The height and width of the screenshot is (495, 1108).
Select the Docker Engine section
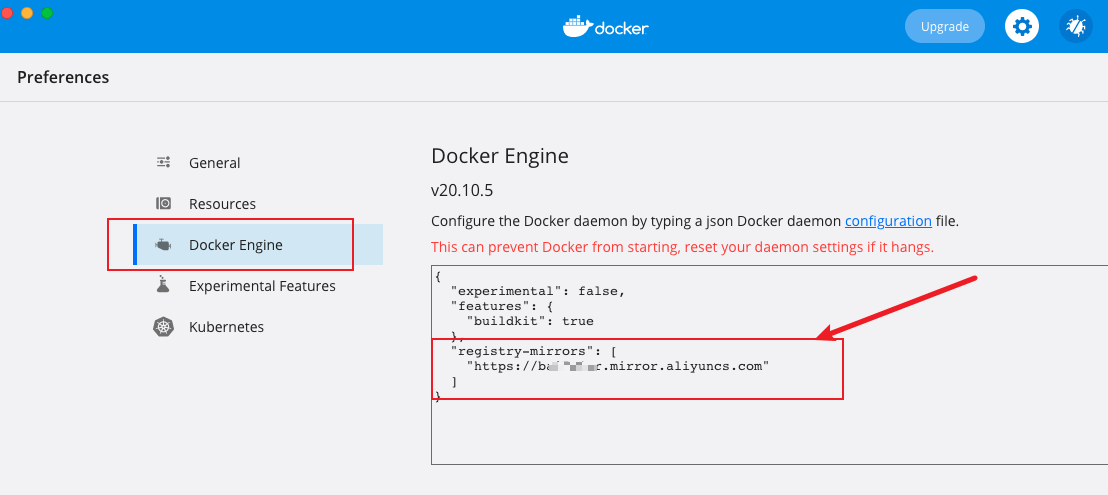pyautogui.click(x=258, y=245)
